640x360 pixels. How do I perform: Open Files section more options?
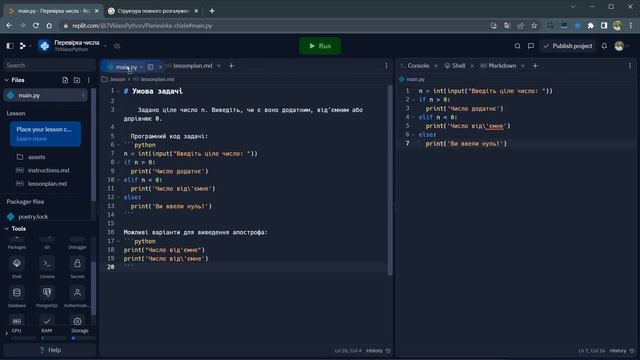[89, 80]
